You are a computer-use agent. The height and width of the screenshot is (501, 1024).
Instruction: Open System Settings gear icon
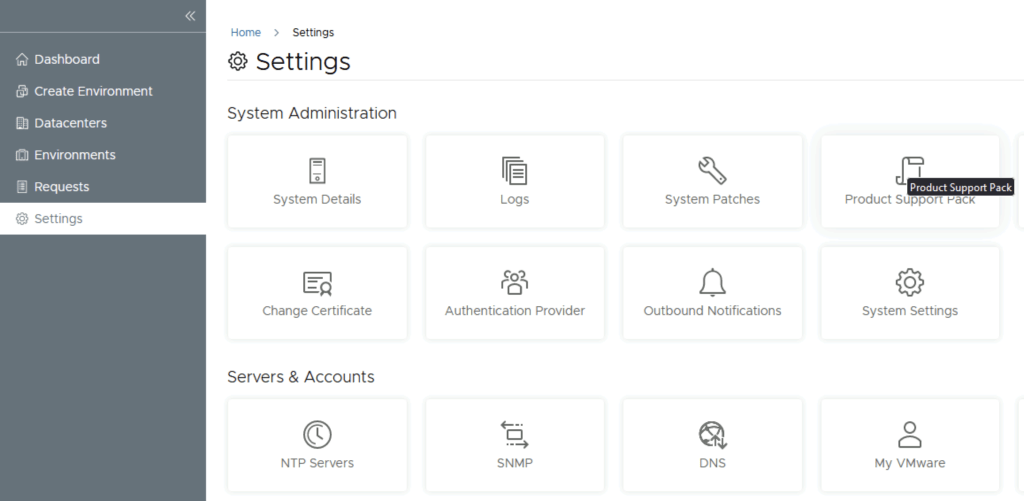909,282
